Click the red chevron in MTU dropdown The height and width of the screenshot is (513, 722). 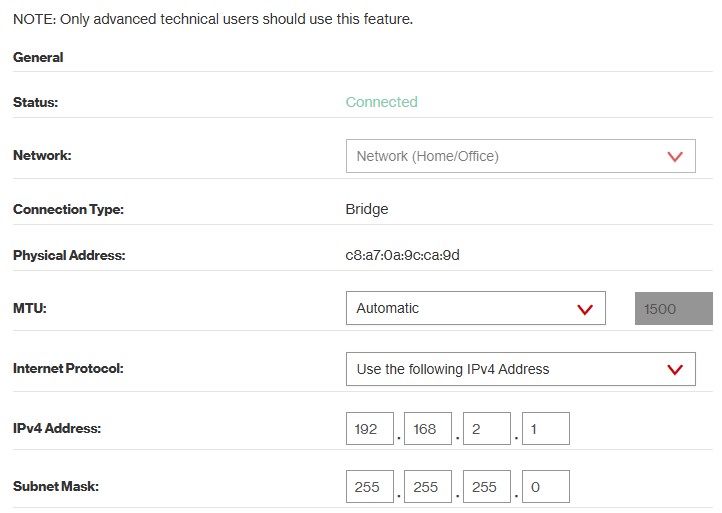pos(585,309)
